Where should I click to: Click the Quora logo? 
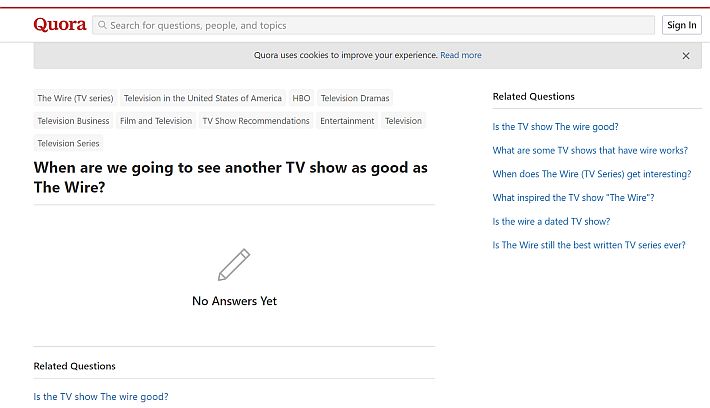(60, 24)
